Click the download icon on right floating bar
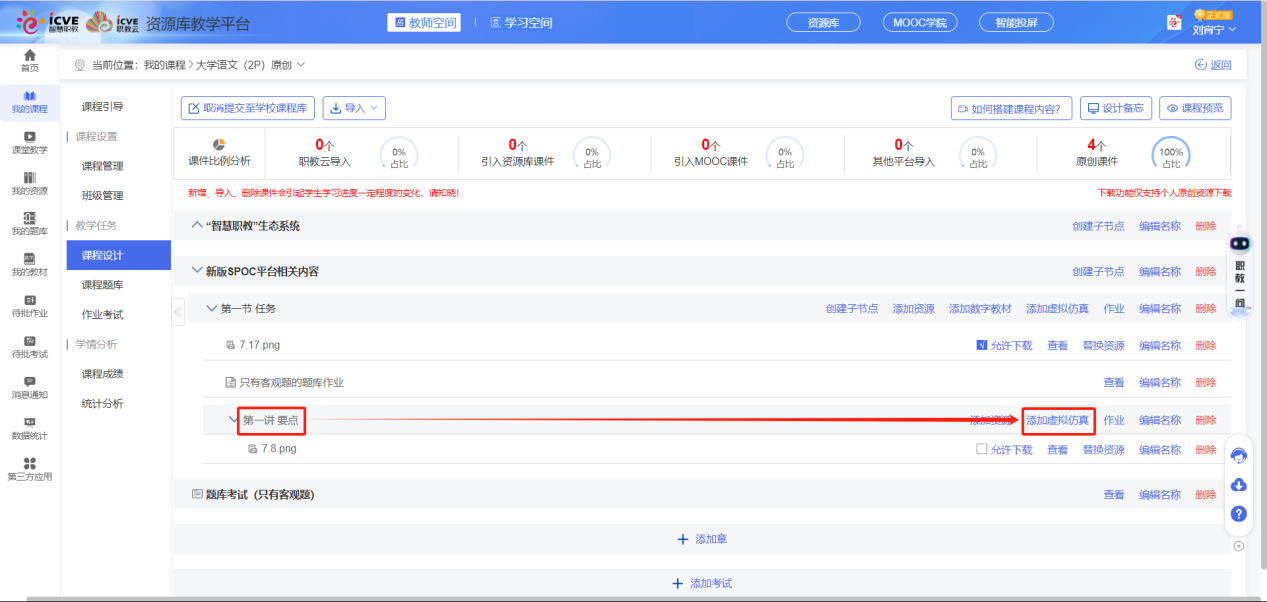Viewport: 1267px width, 602px height. click(x=1238, y=485)
